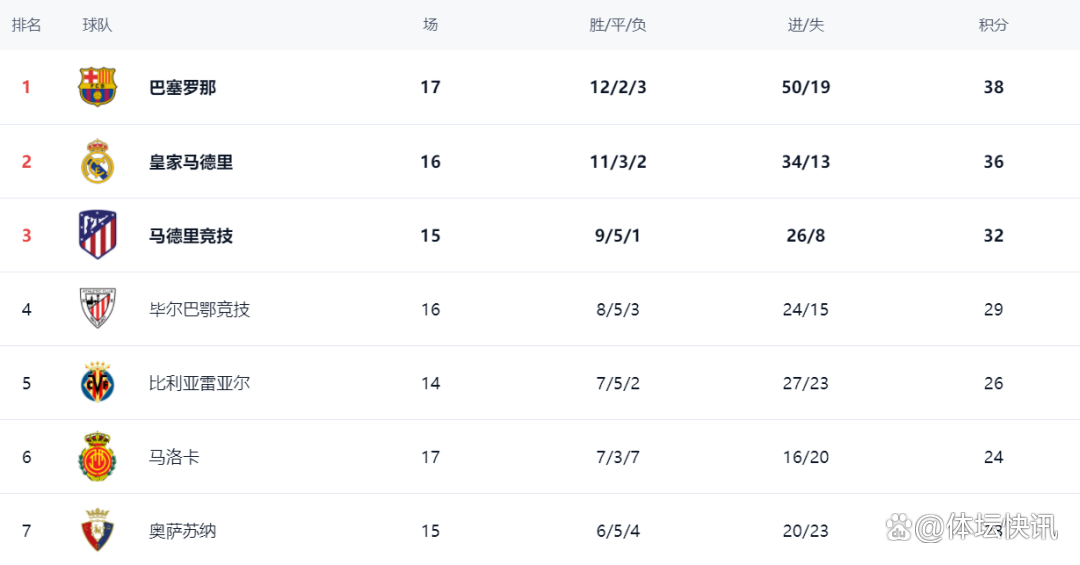Screen dimensions: 1080x565
Task: Click the Osasuna club crest
Action: 97,530
